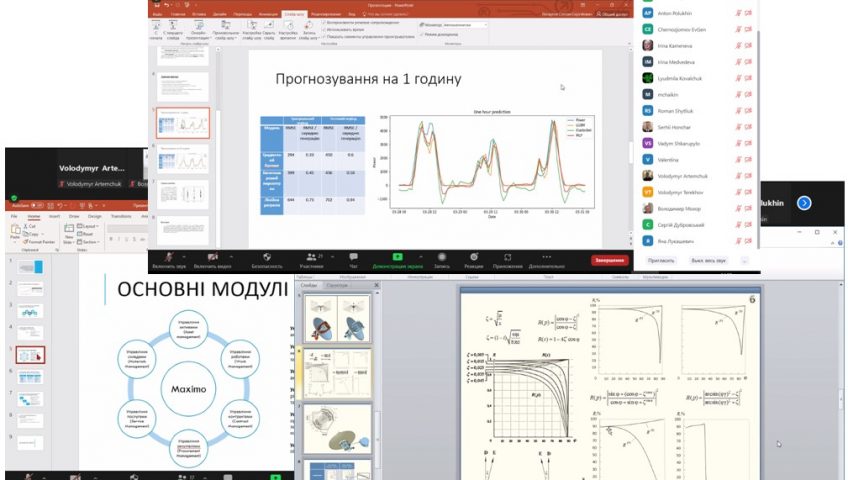Expand participants arrow in Zoom toolbar
848x480 pixels.
[332, 257]
